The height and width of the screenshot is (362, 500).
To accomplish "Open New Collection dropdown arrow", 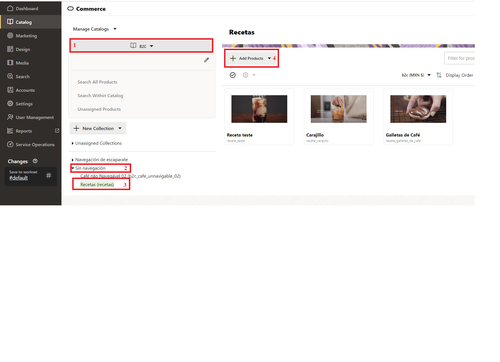I will [x=120, y=128].
